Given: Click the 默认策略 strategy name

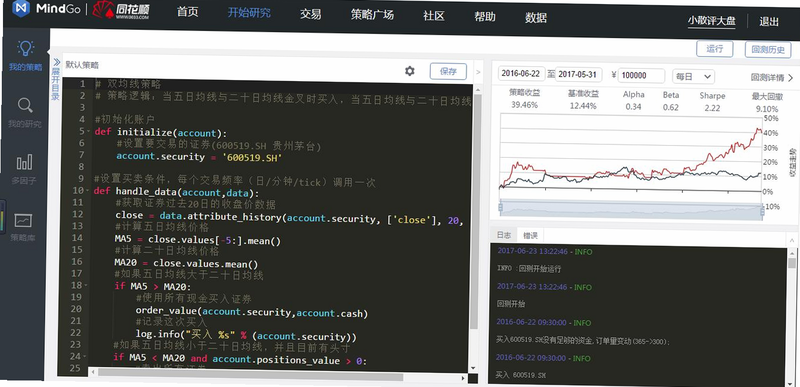Looking at the screenshot, I should [82, 65].
